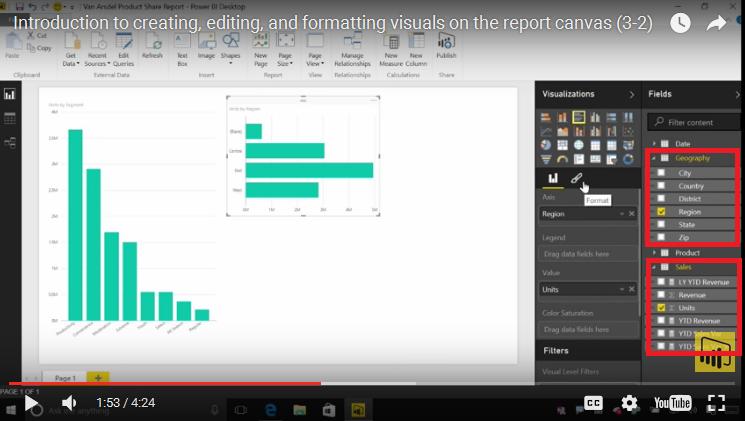Click the video Share arrow icon

pos(716,23)
